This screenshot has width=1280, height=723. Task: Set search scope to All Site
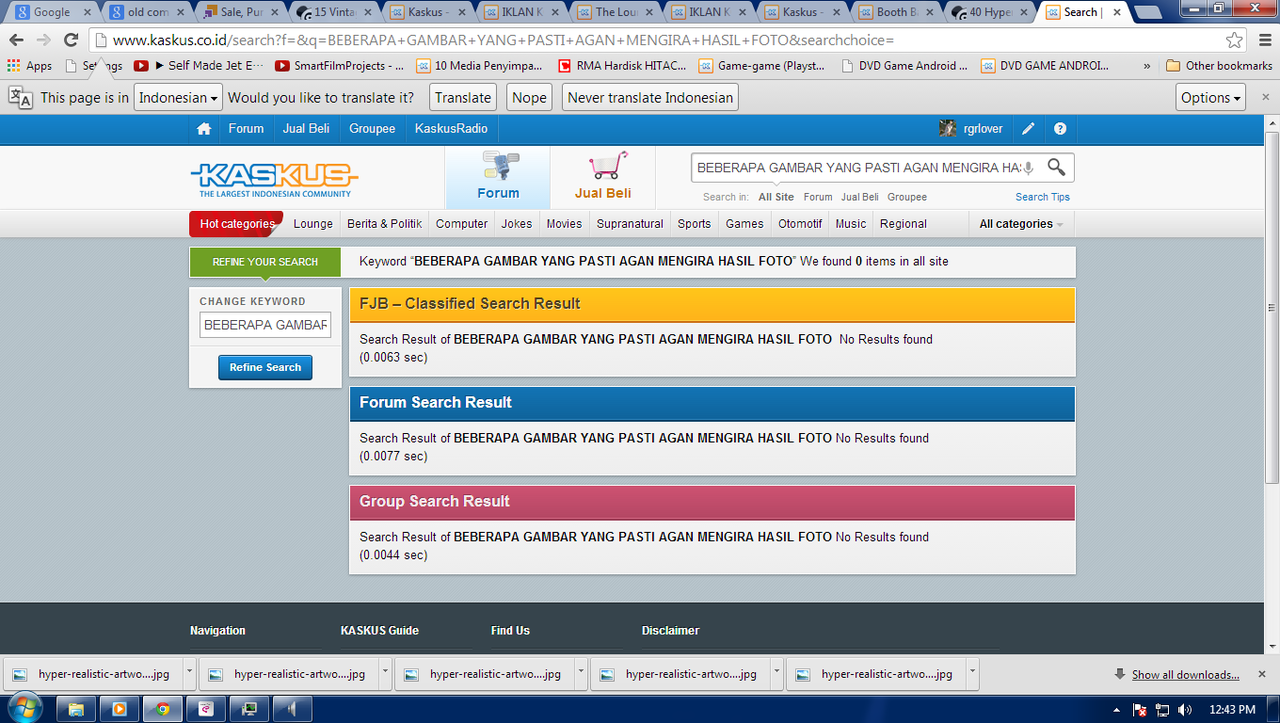(x=776, y=197)
